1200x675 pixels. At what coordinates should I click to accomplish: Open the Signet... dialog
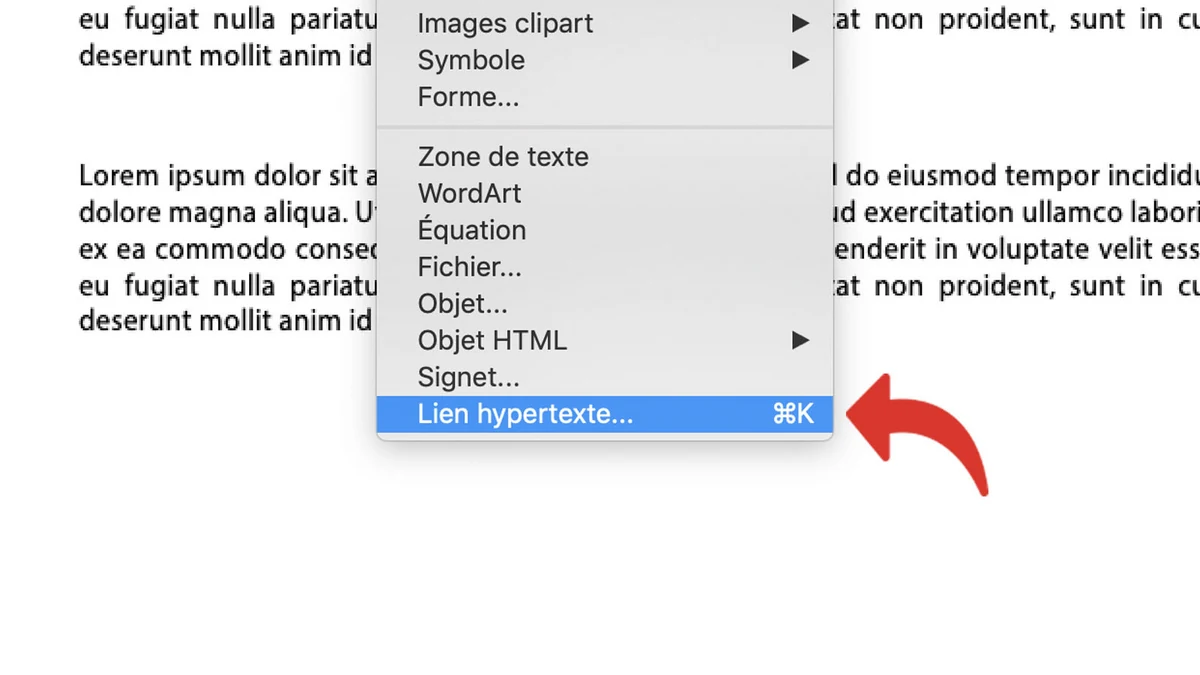pos(468,377)
